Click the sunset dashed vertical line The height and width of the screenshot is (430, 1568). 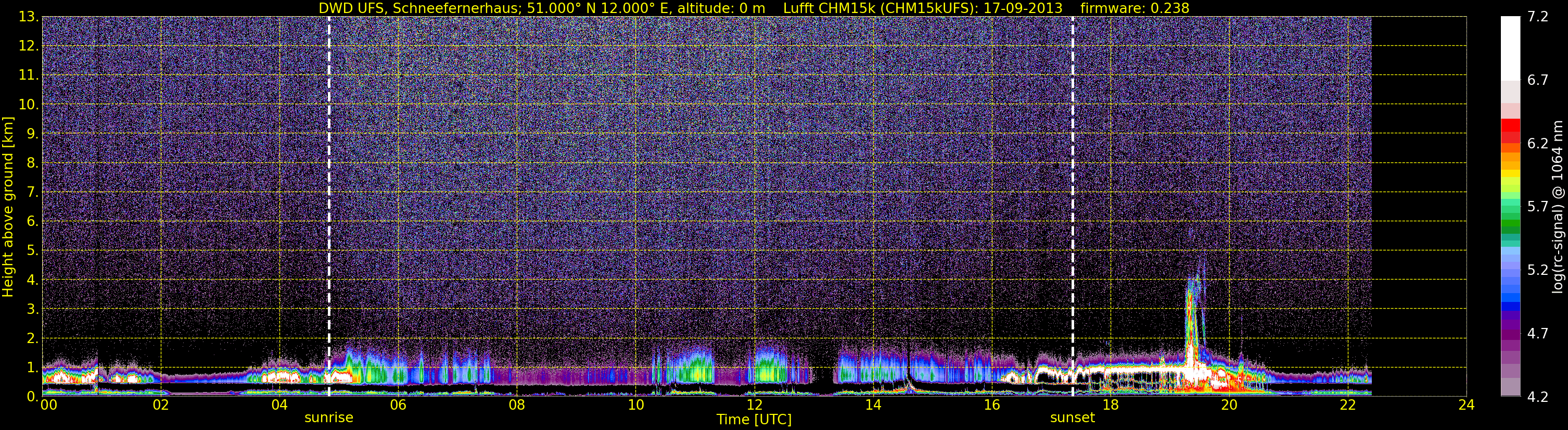pyautogui.click(x=1073, y=207)
